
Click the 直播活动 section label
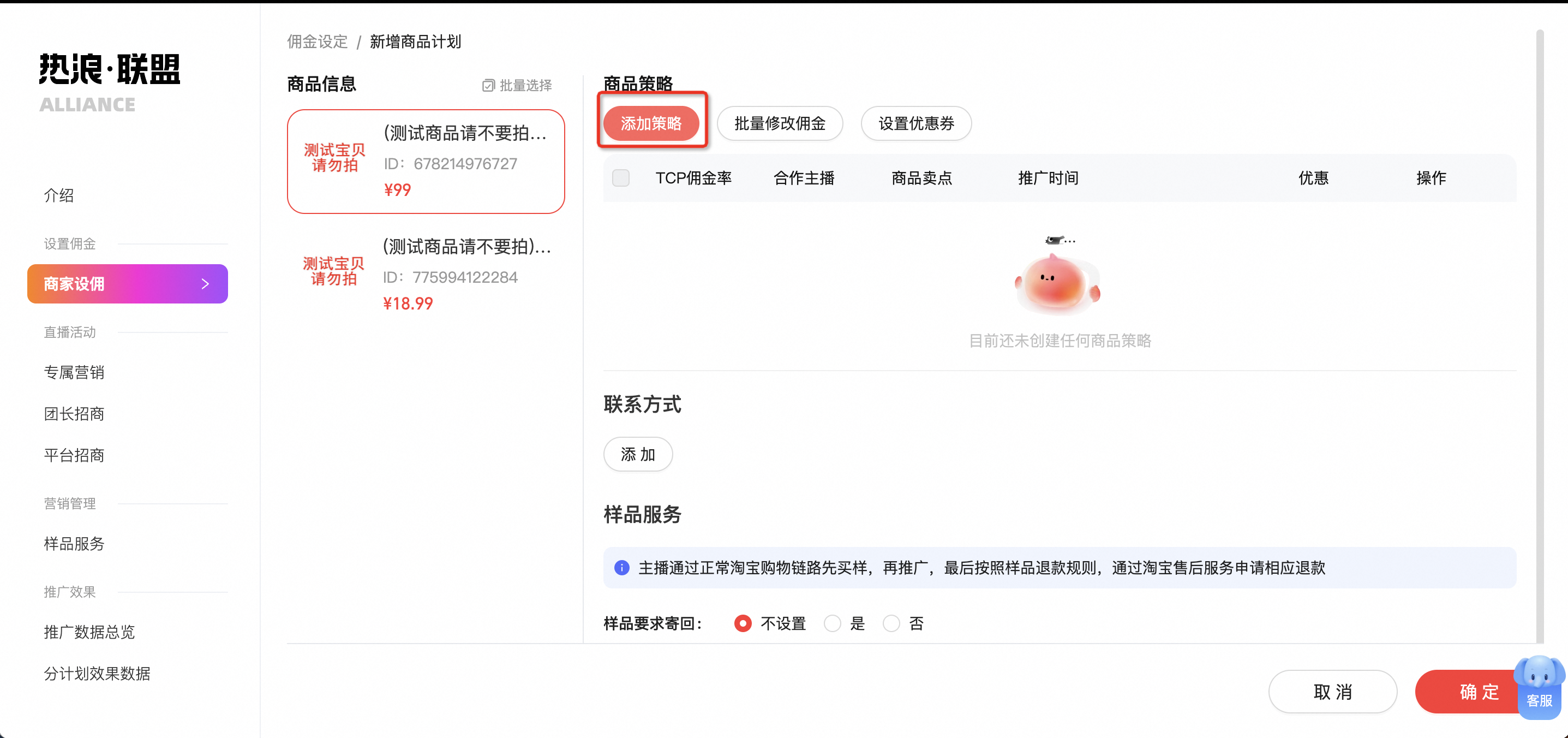pos(70,332)
